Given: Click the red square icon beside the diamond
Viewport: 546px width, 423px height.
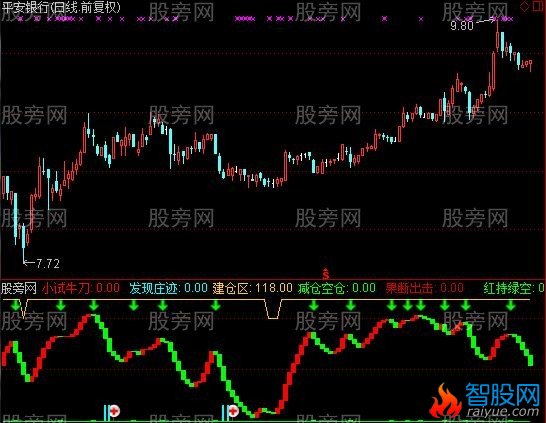Looking at the screenshot, I should pos(539,6).
